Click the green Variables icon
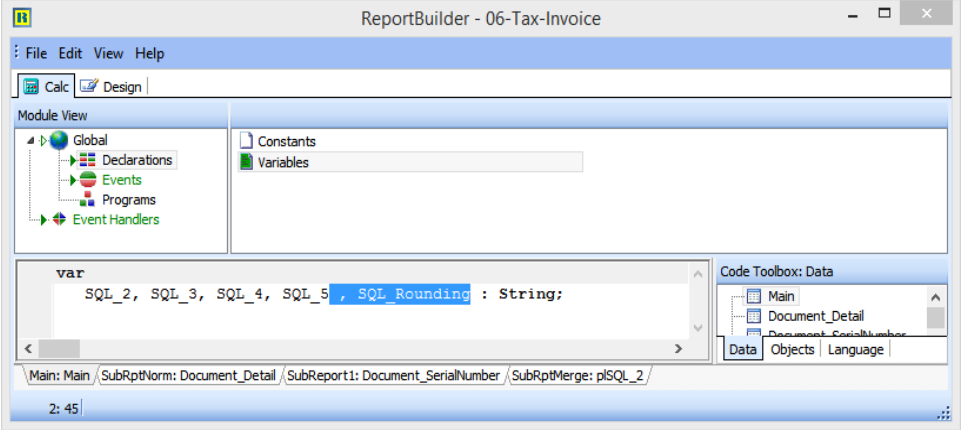 click(x=247, y=162)
